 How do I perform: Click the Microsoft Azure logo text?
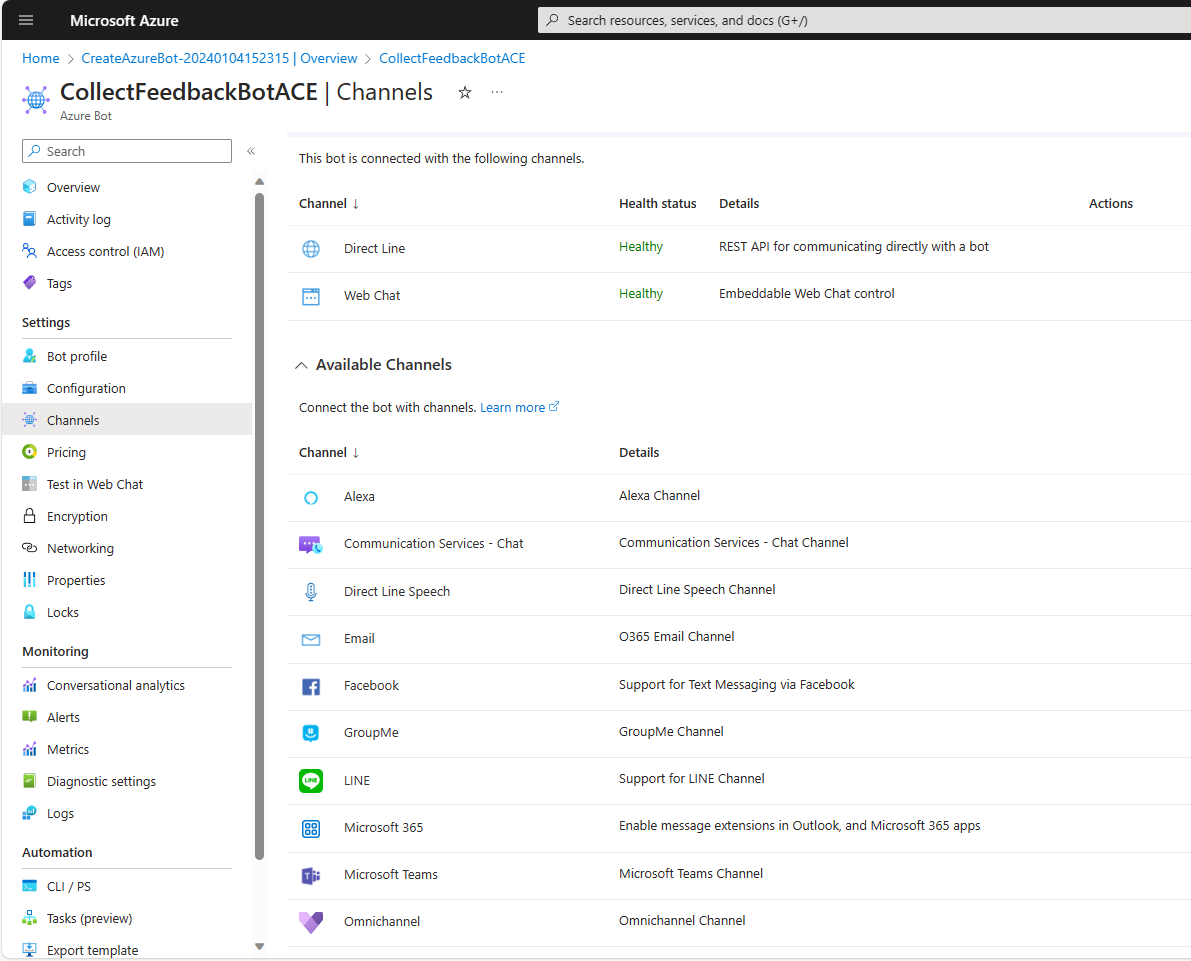point(124,21)
